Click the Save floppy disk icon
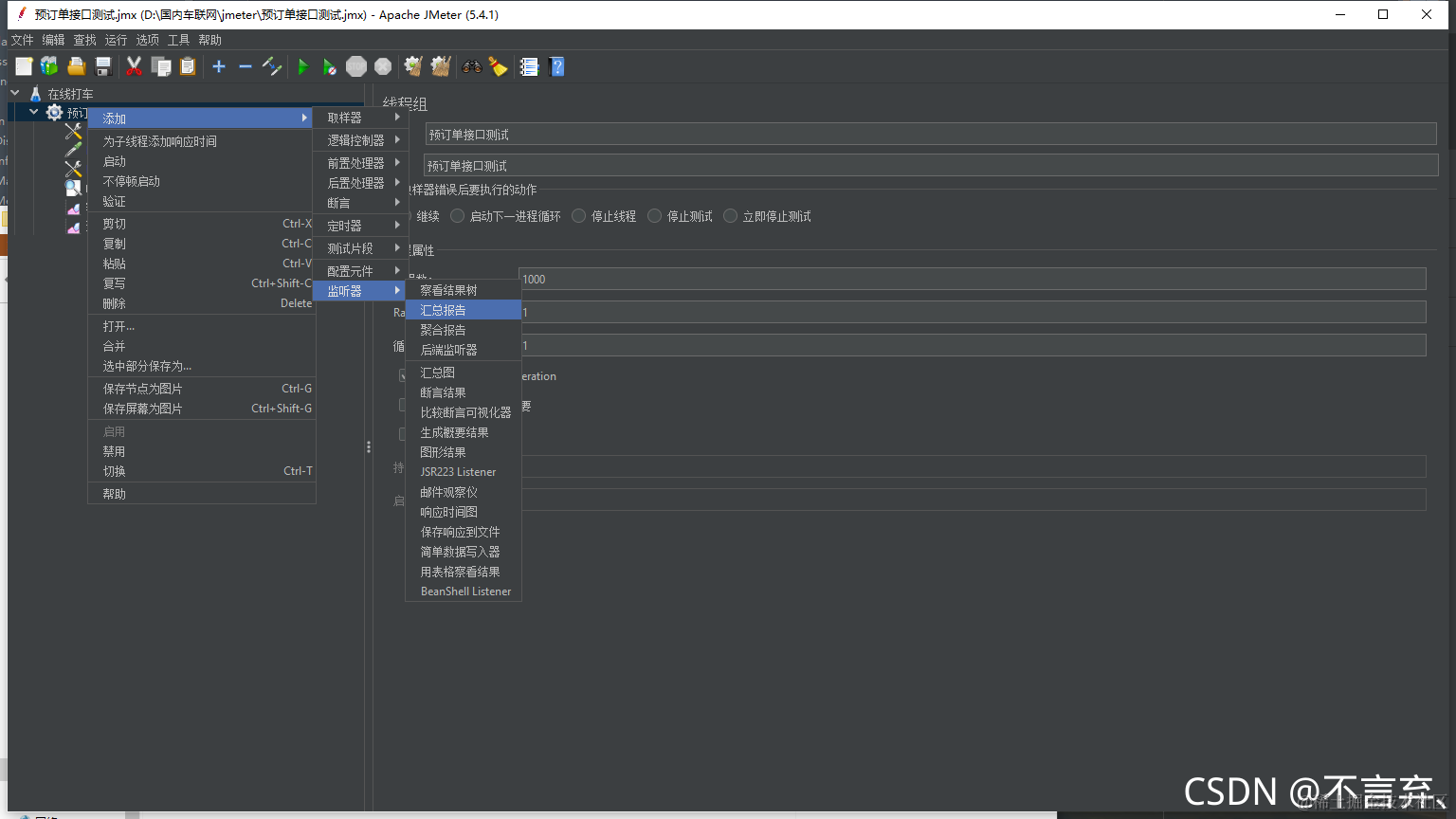 pos(103,66)
